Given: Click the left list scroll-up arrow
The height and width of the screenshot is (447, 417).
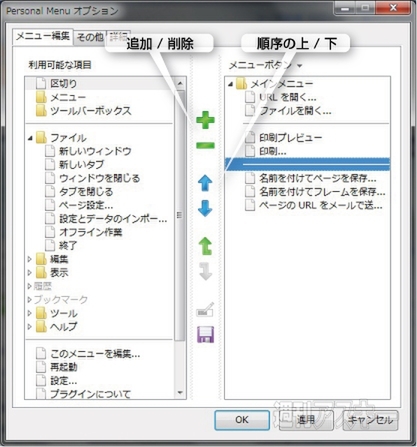Looking at the screenshot, I should (x=180, y=83).
